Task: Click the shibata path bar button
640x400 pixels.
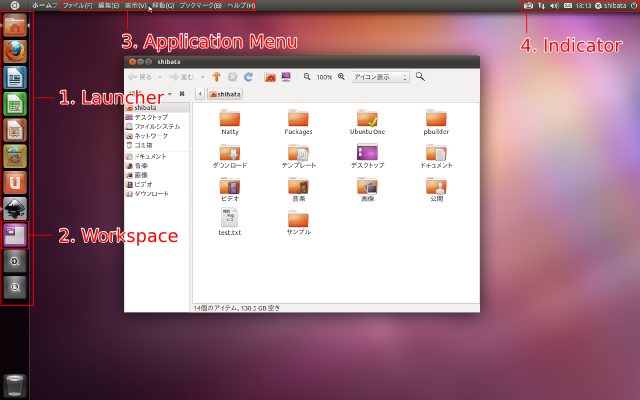Action: (x=225, y=94)
